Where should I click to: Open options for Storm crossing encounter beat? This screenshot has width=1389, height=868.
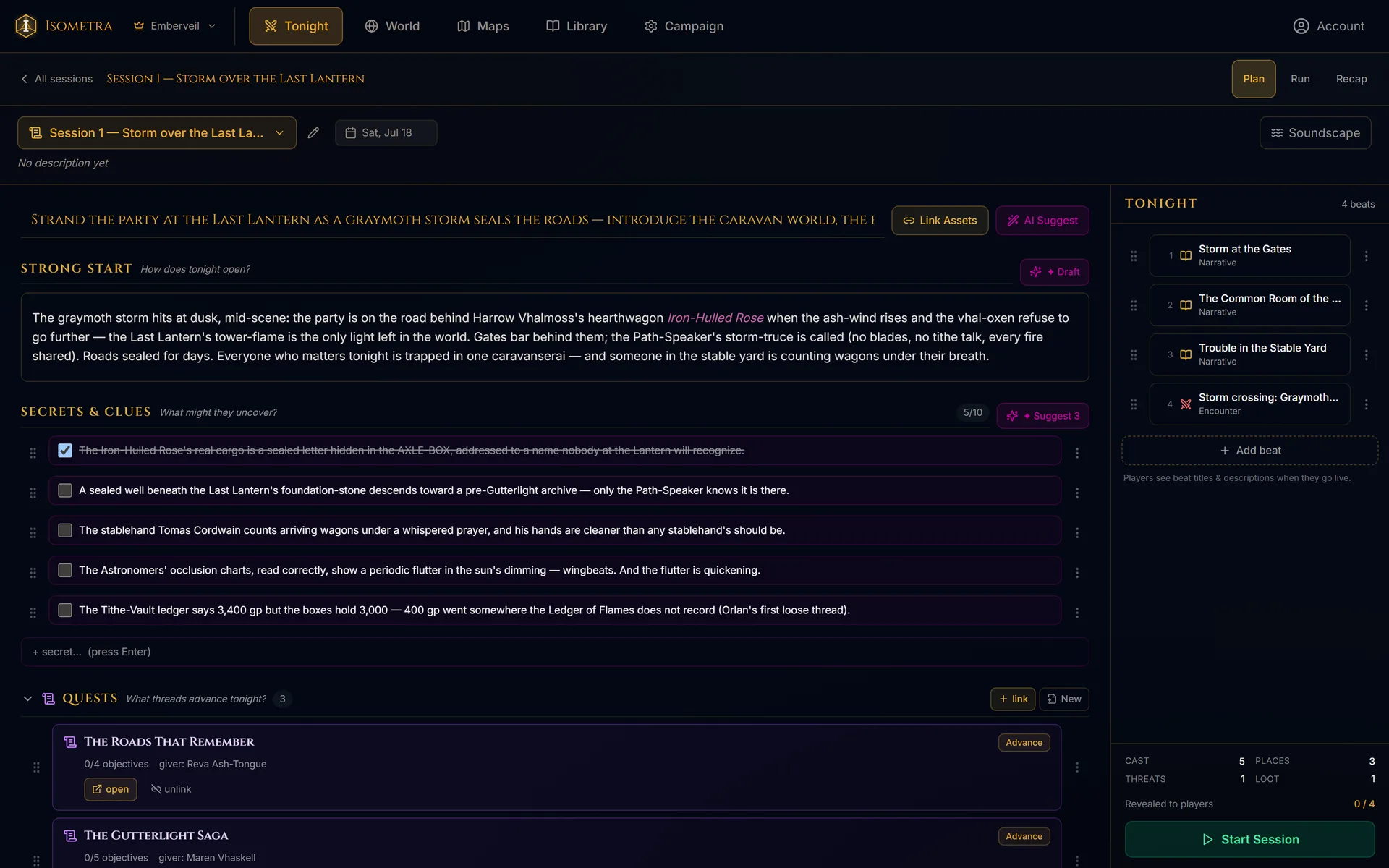(x=1366, y=404)
